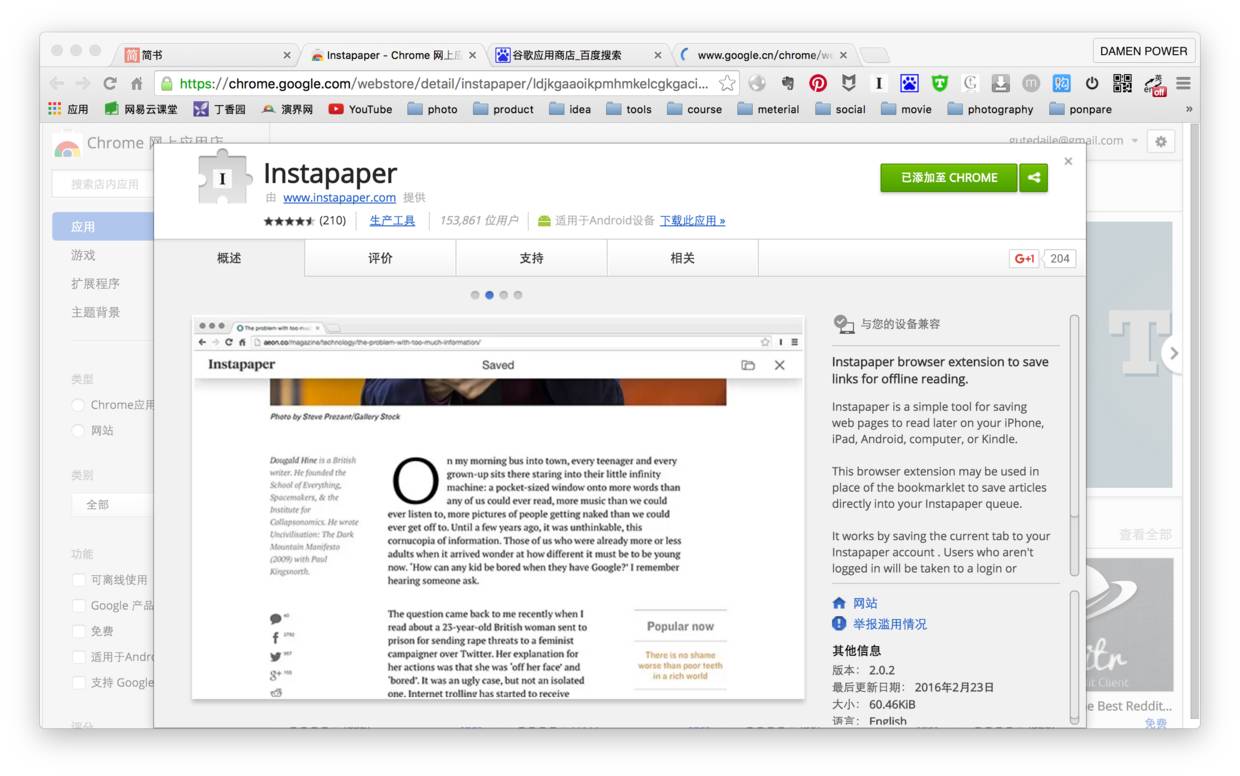Open the 网站 link with house icon
The image size is (1240, 776).
click(x=865, y=604)
